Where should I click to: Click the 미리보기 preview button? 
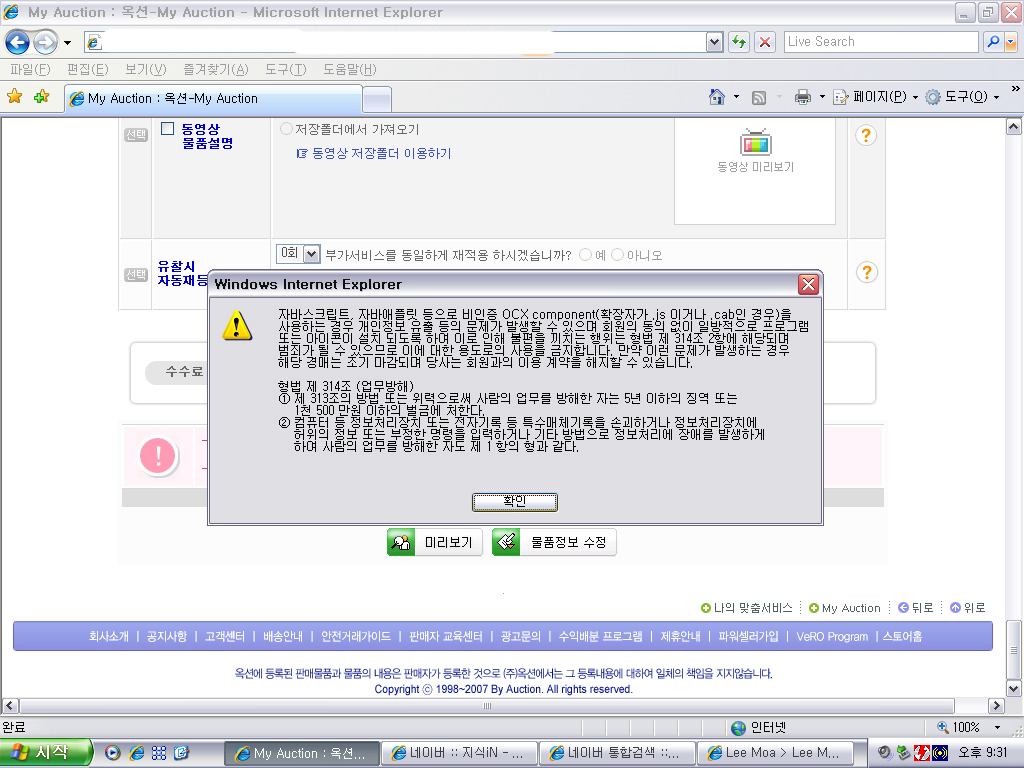435,542
